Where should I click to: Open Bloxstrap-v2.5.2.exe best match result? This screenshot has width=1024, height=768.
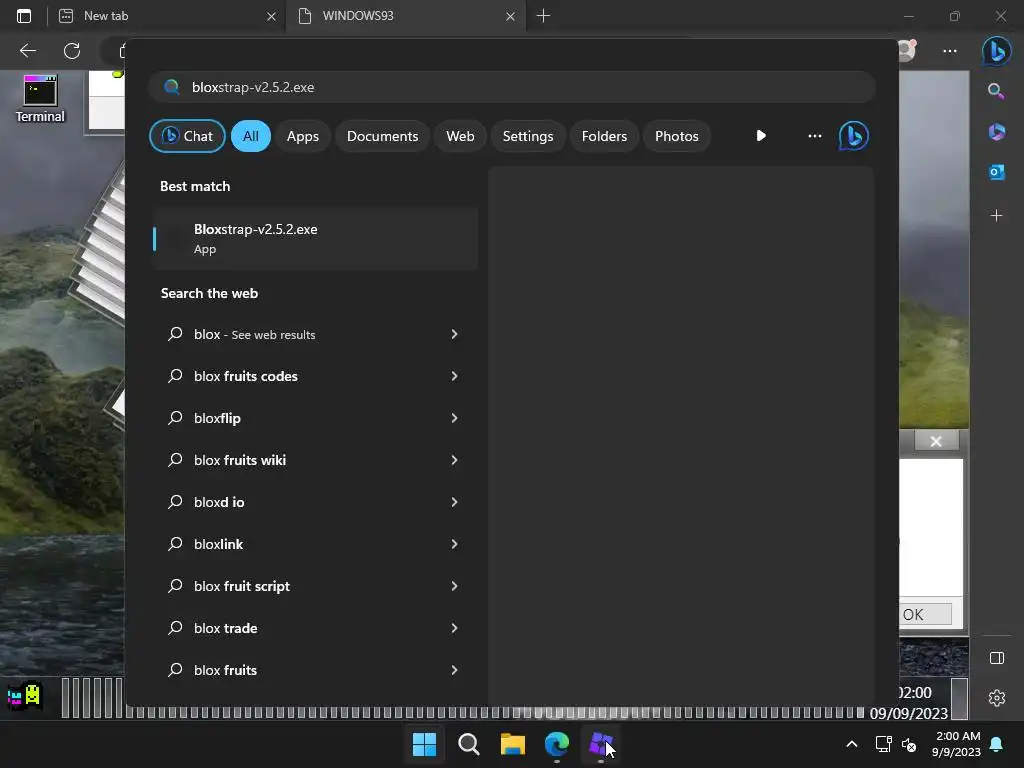[x=315, y=238]
